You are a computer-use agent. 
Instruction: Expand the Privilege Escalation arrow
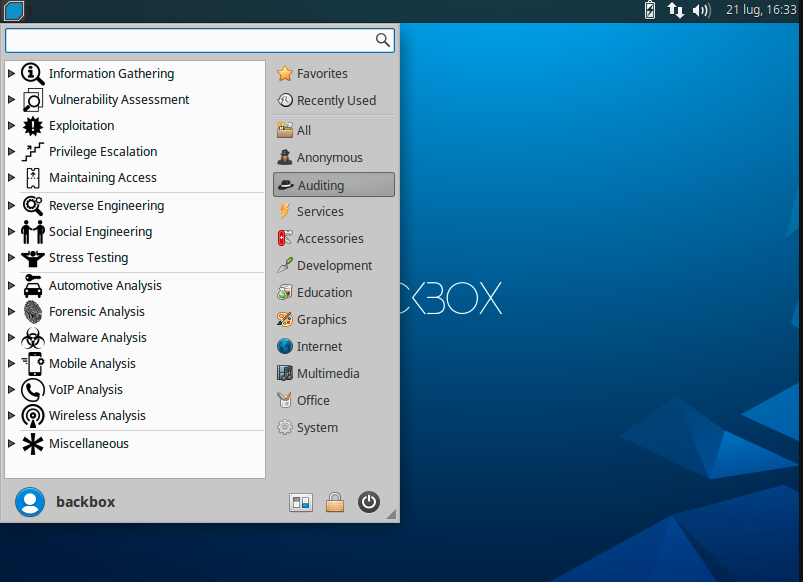tap(11, 152)
